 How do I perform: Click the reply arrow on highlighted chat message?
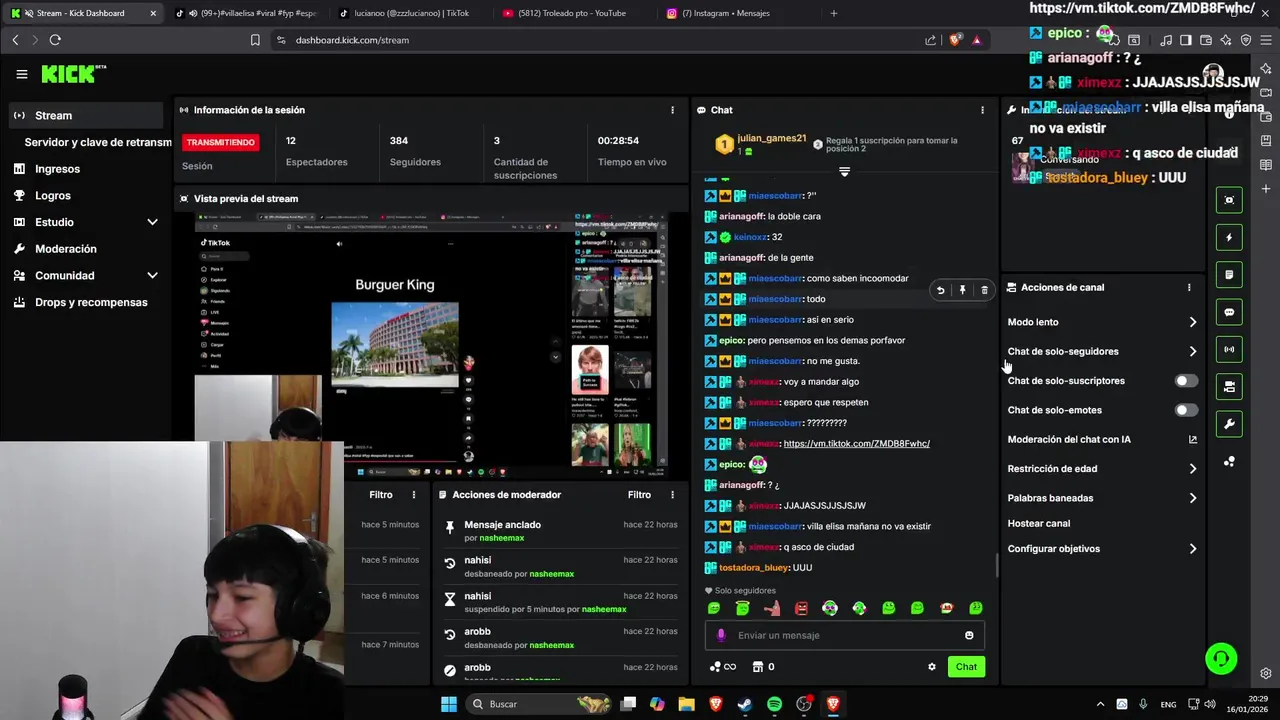click(940, 290)
